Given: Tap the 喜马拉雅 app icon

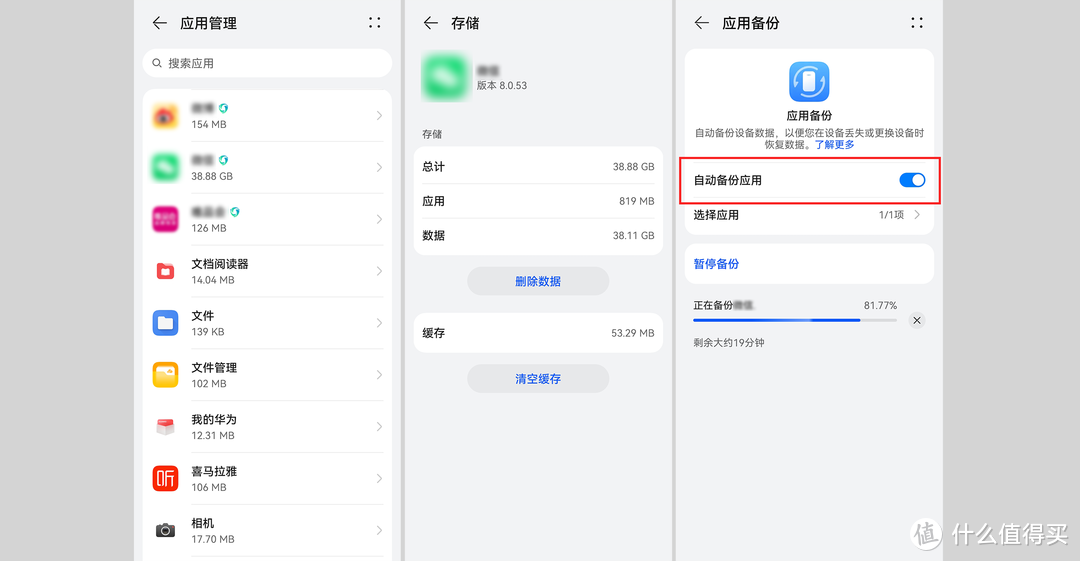Looking at the screenshot, I should (x=166, y=479).
